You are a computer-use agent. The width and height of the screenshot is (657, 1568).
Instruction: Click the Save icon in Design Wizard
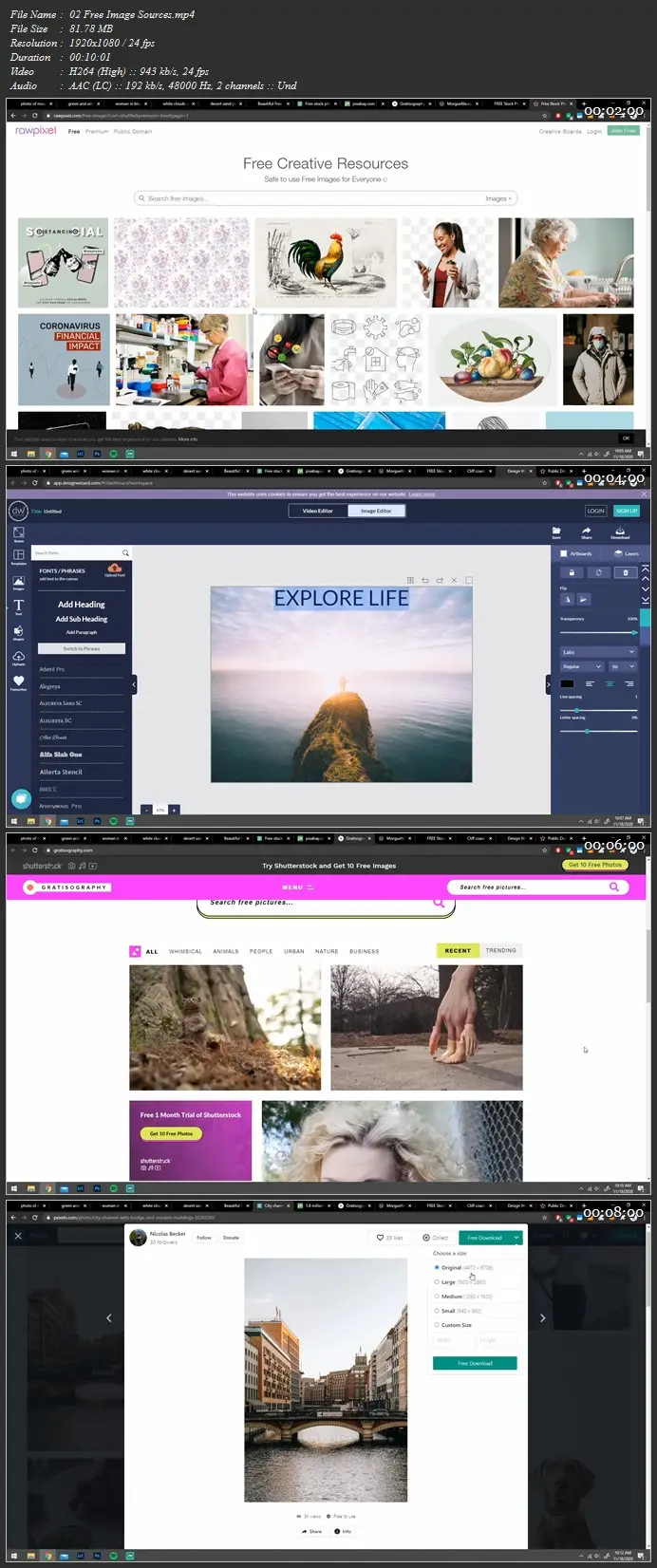tap(556, 533)
